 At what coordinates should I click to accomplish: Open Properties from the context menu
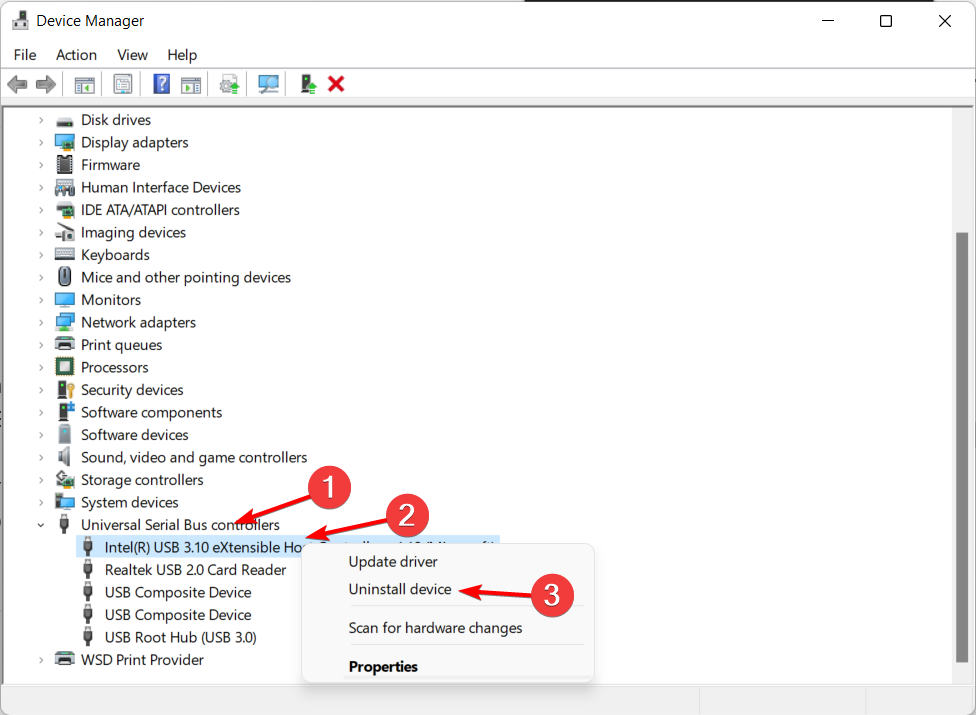click(383, 666)
